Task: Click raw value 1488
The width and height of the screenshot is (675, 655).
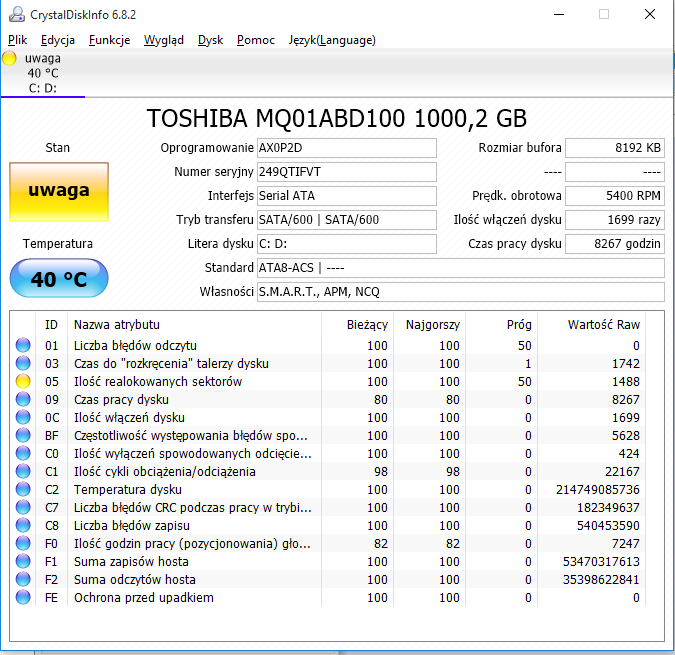Action: pos(626,382)
